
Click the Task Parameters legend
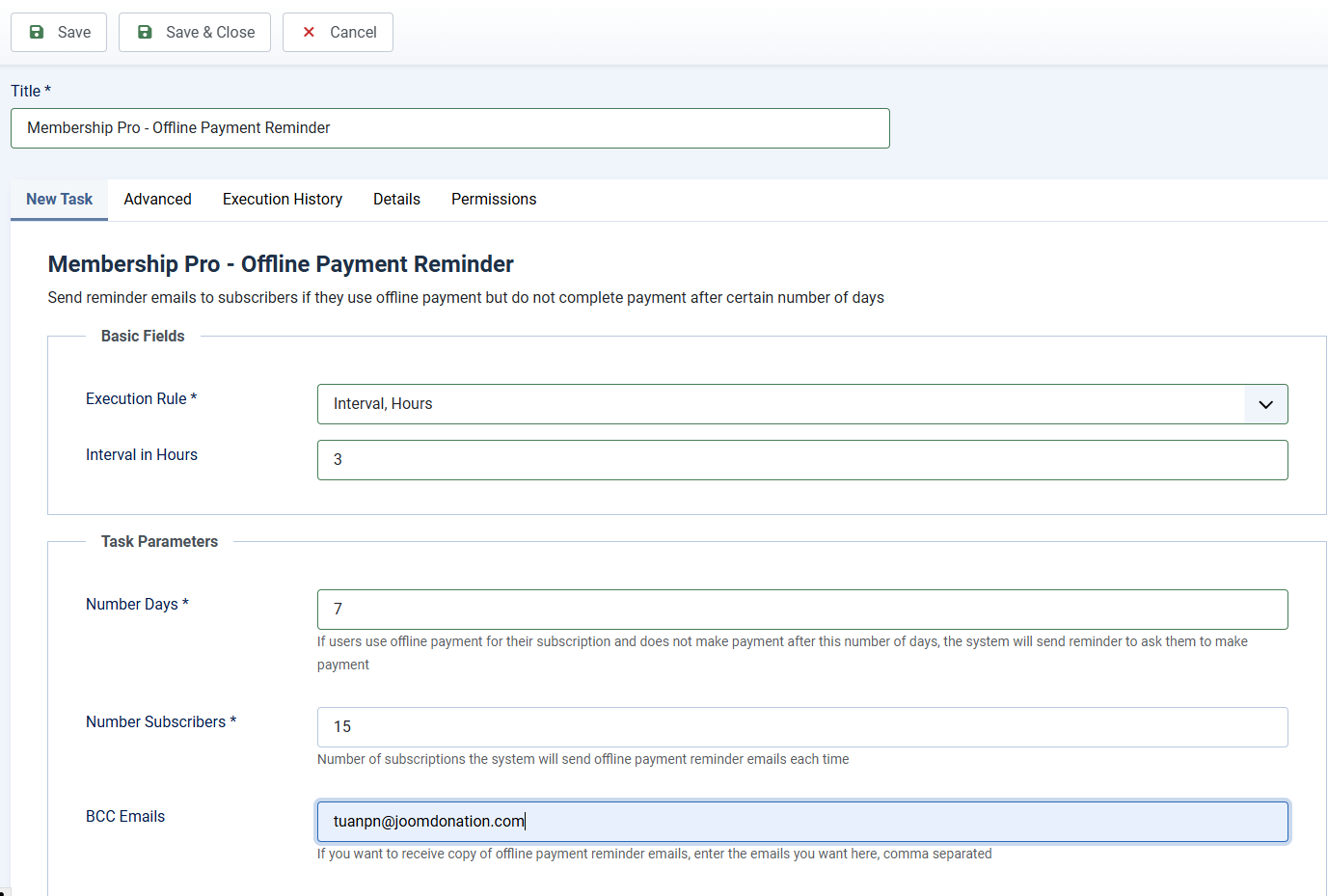click(159, 542)
